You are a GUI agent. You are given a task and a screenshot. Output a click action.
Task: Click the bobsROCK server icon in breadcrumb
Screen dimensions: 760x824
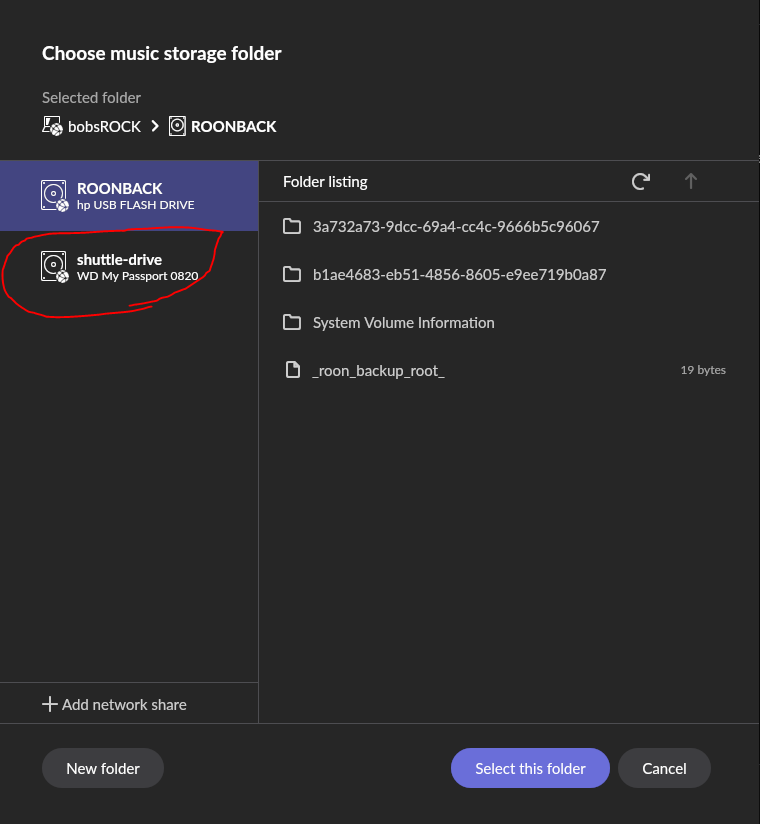pyautogui.click(x=52, y=126)
